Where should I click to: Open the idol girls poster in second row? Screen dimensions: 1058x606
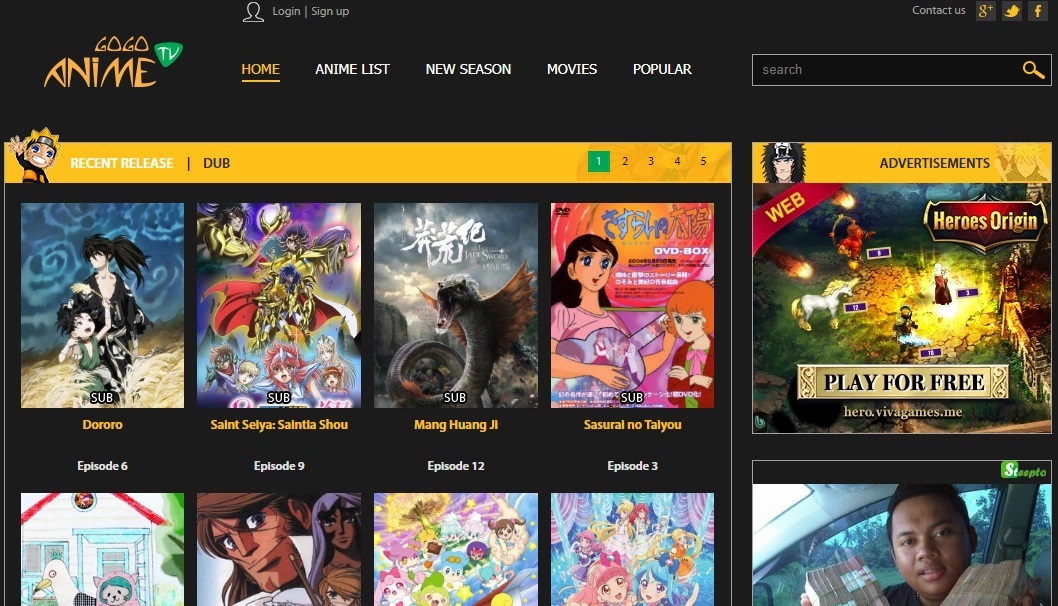coord(632,549)
